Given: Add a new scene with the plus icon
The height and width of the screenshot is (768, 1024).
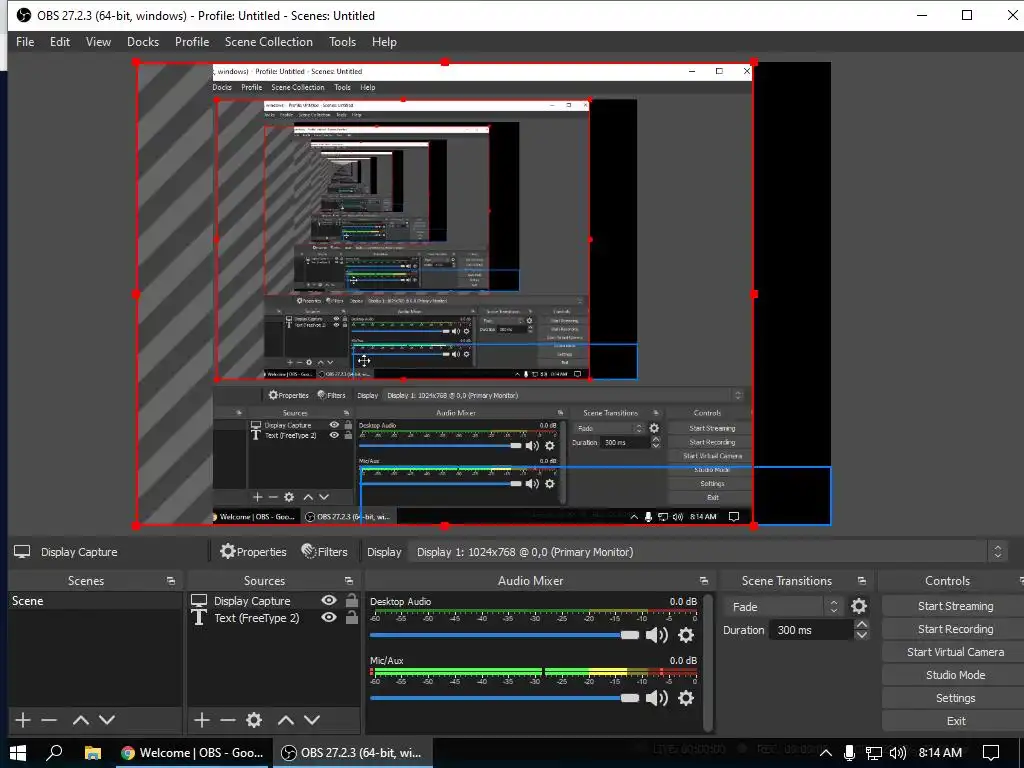Looking at the screenshot, I should tap(23, 720).
